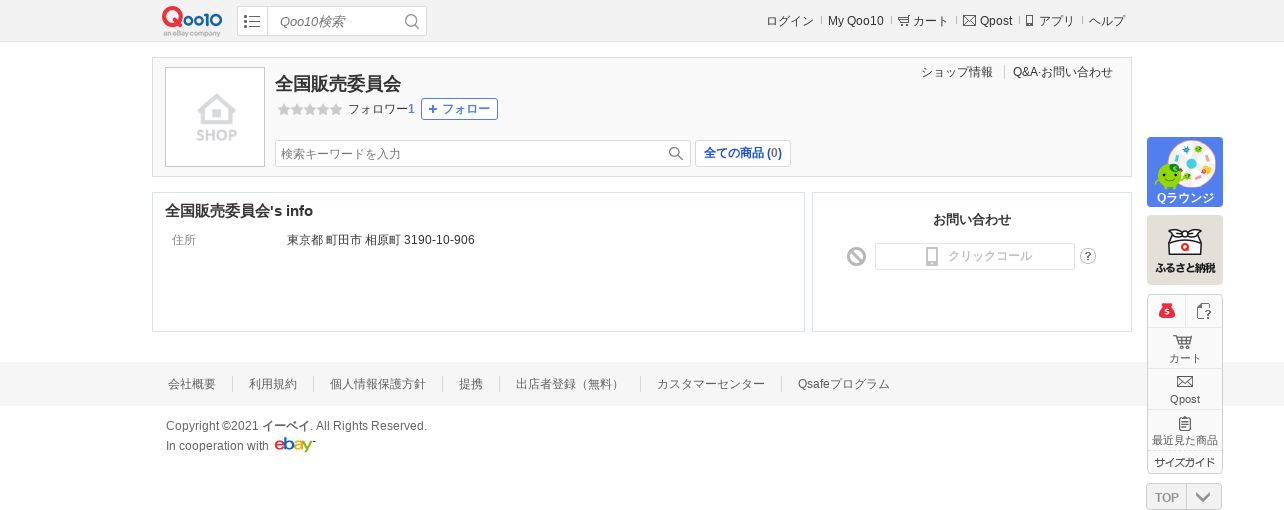Open 最近見た商品 in the sidebar
The height and width of the screenshot is (510, 1284).
click(x=1185, y=431)
